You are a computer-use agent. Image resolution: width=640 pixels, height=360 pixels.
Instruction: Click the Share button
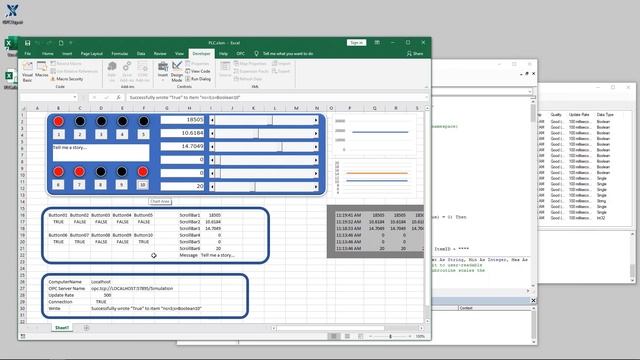tap(415, 53)
